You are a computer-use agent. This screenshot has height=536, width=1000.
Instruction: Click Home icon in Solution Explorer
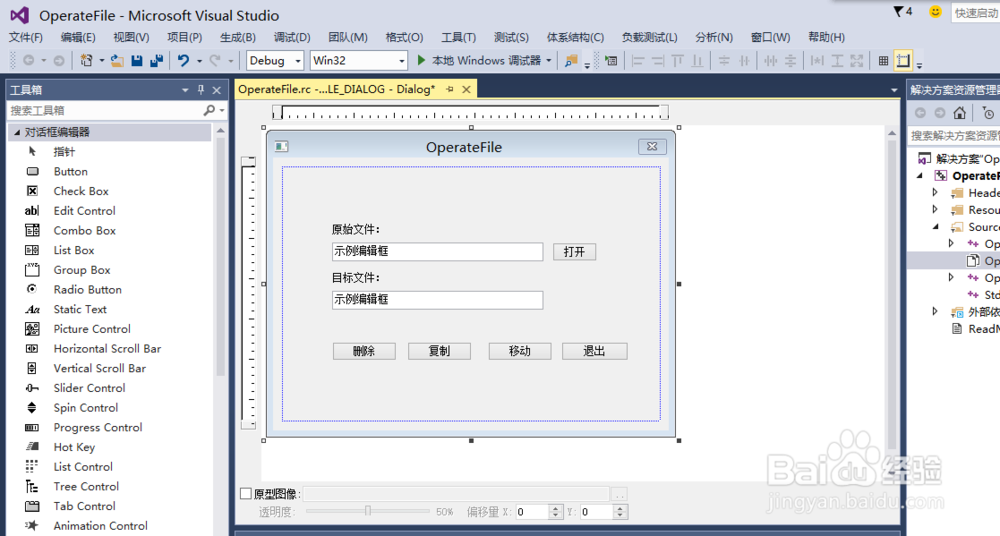959,113
